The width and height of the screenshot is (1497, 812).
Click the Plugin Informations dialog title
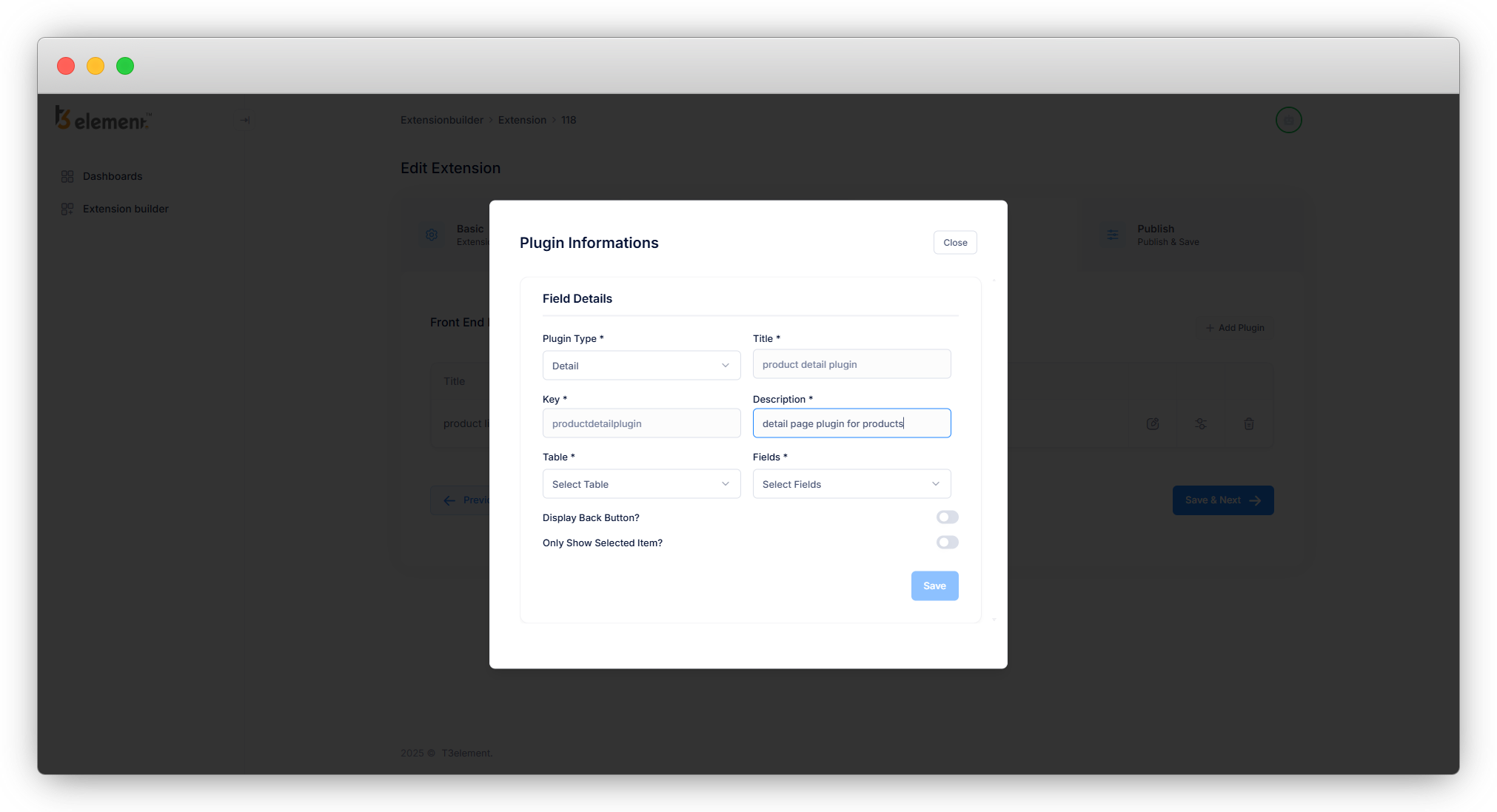click(589, 243)
